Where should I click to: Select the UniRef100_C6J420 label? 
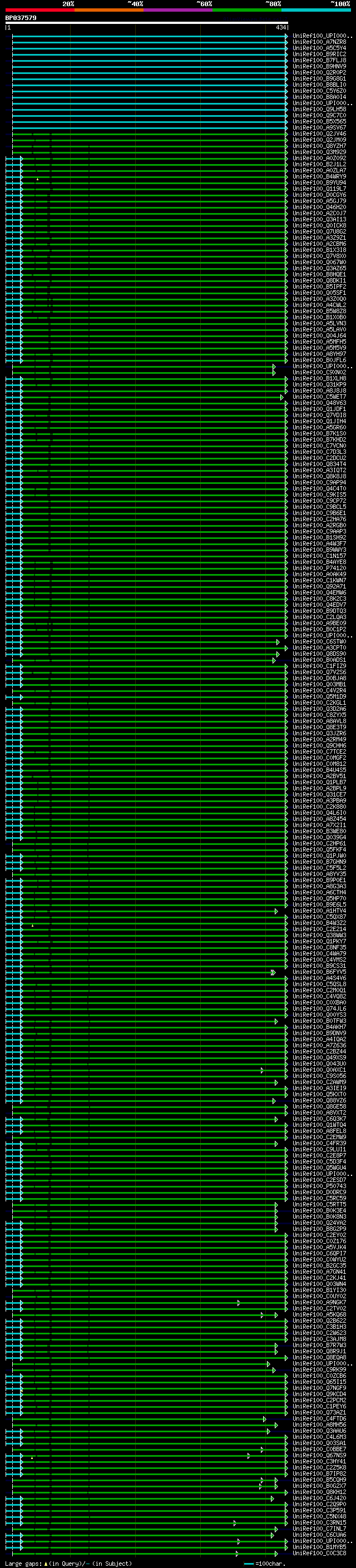(x=319, y=1498)
